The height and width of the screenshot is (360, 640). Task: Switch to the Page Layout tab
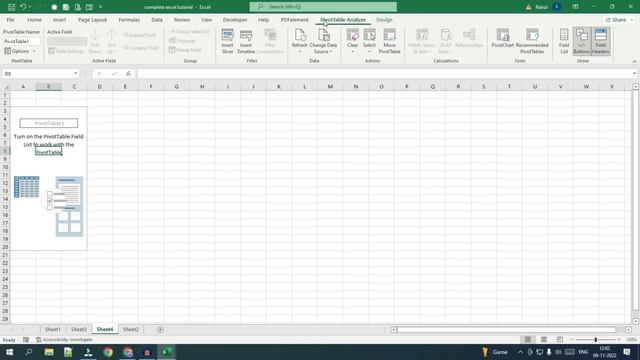click(x=93, y=20)
